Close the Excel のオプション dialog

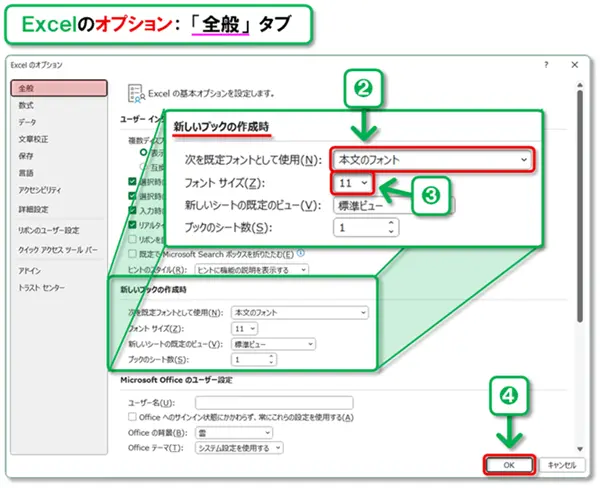pyautogui.click(x=575, y=65)
